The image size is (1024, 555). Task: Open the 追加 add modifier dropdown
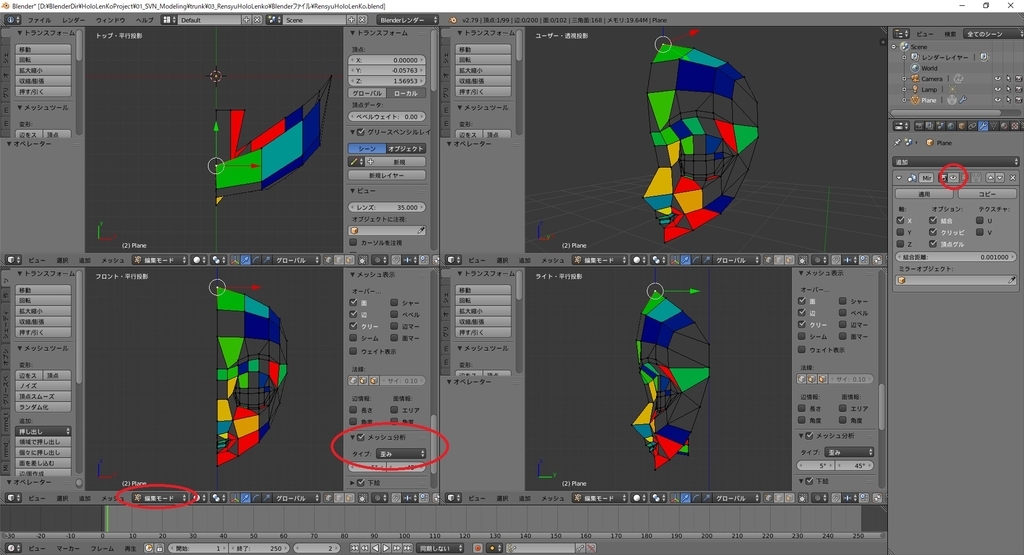coord(955,161)
